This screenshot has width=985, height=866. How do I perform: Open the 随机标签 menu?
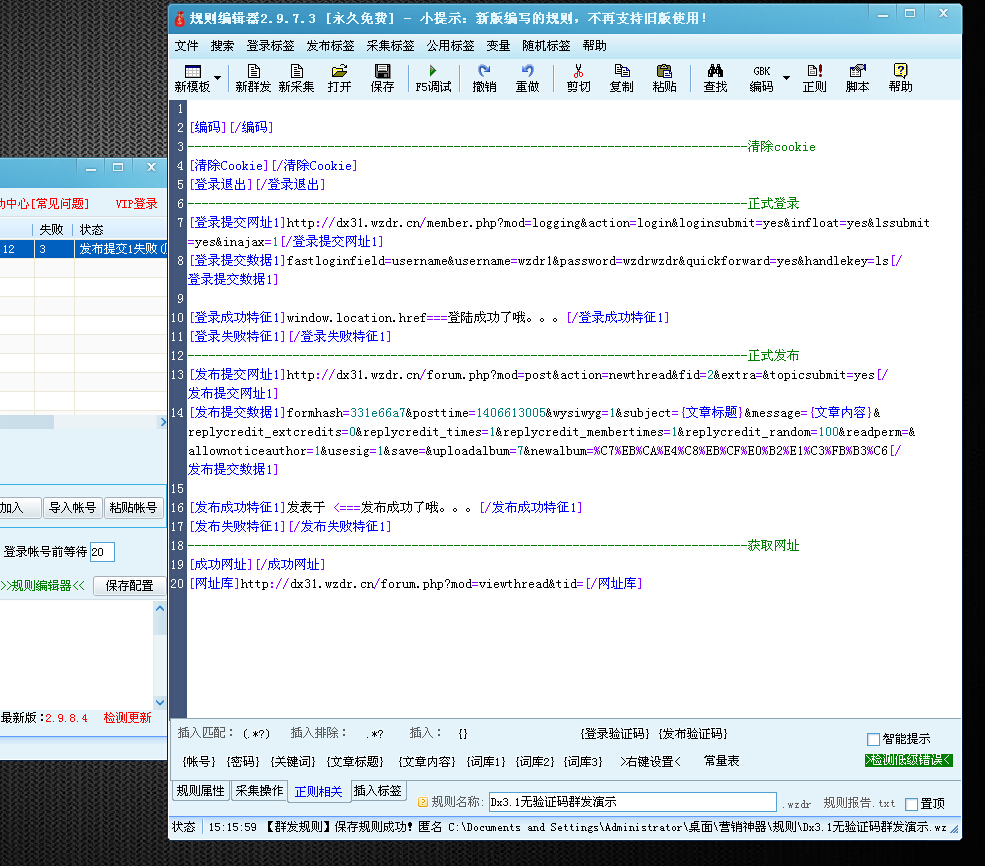[x=546, y=46]
